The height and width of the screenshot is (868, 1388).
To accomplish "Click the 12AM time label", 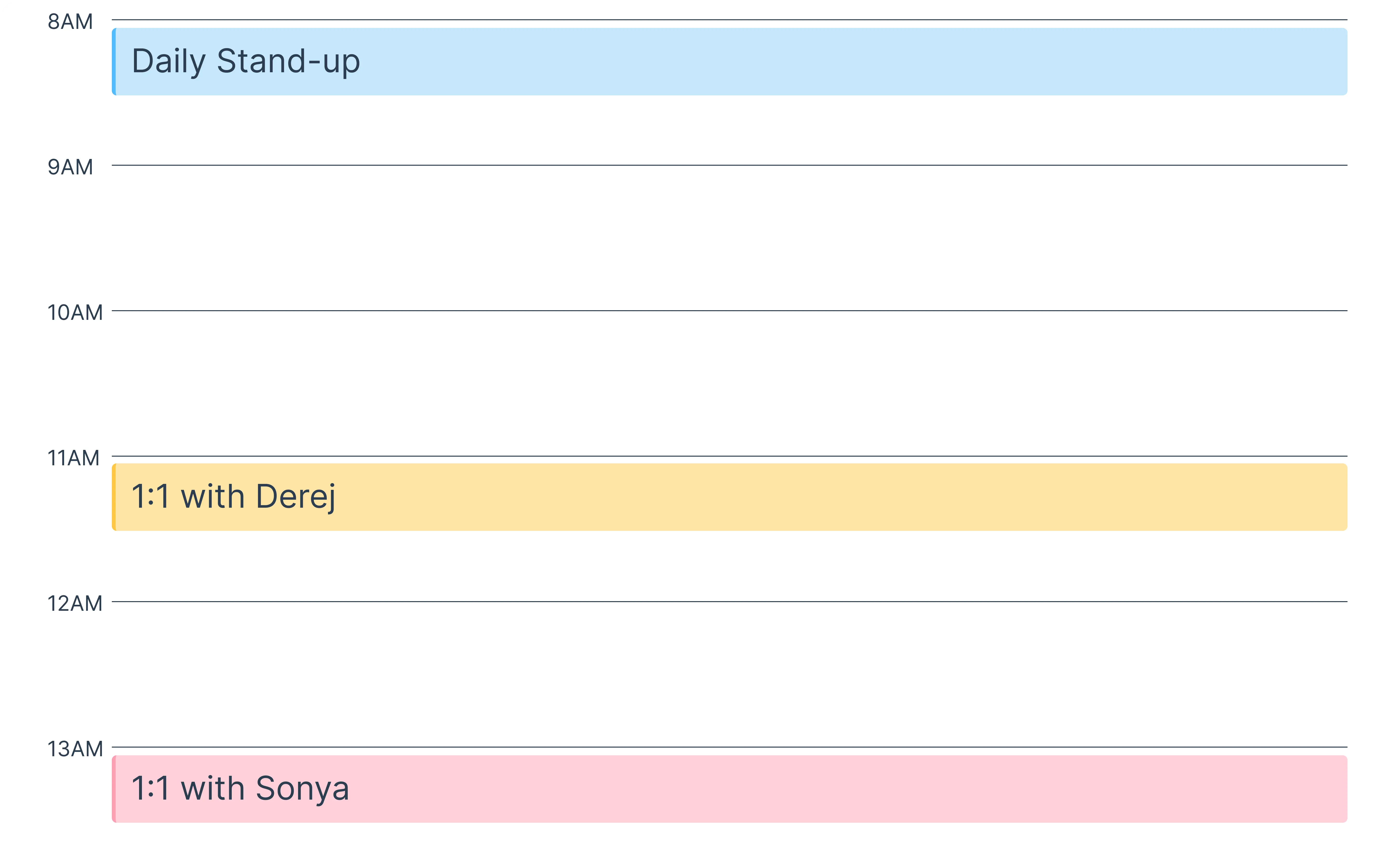I will (x=75, y=603).
